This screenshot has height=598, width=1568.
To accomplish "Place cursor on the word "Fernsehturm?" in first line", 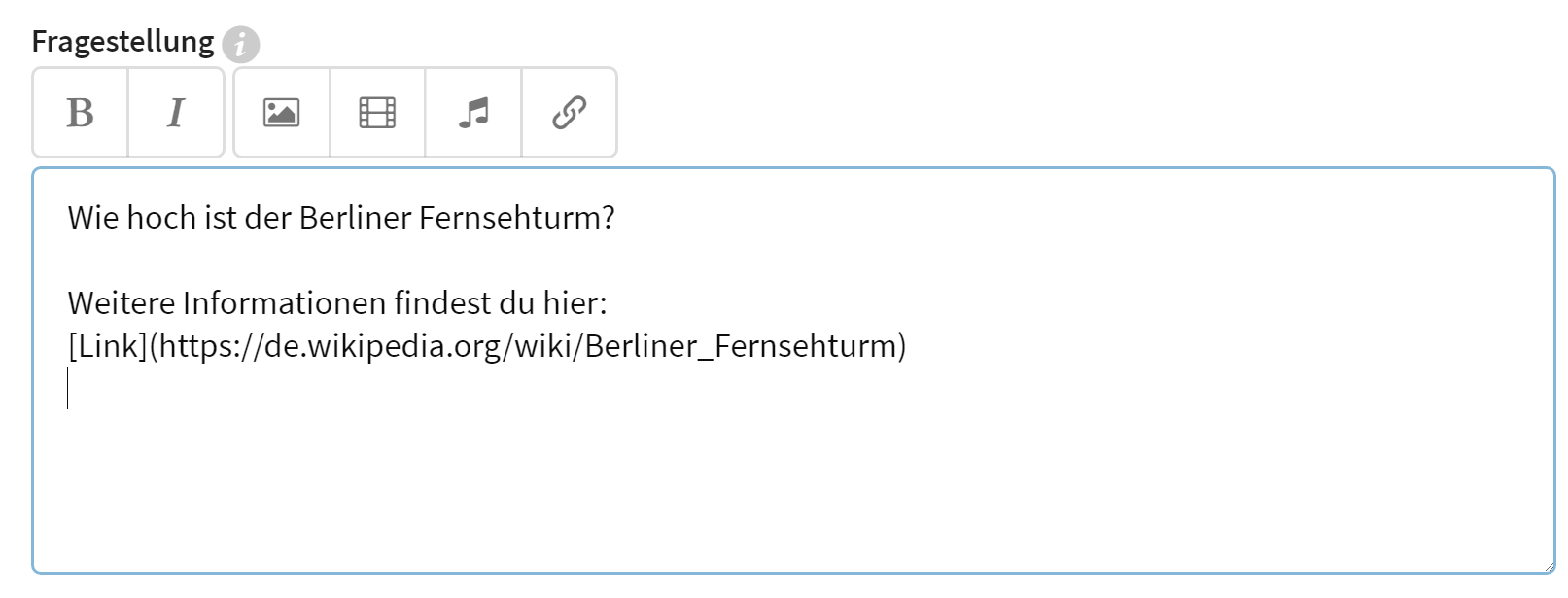I will pos(517,217).
